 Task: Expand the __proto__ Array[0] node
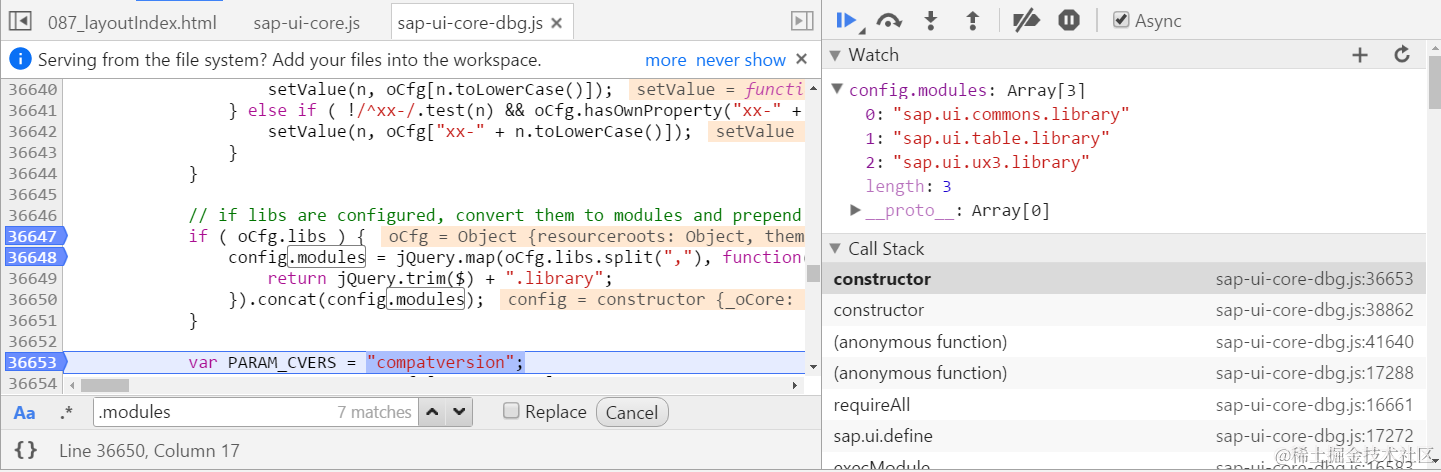(855, 210)
